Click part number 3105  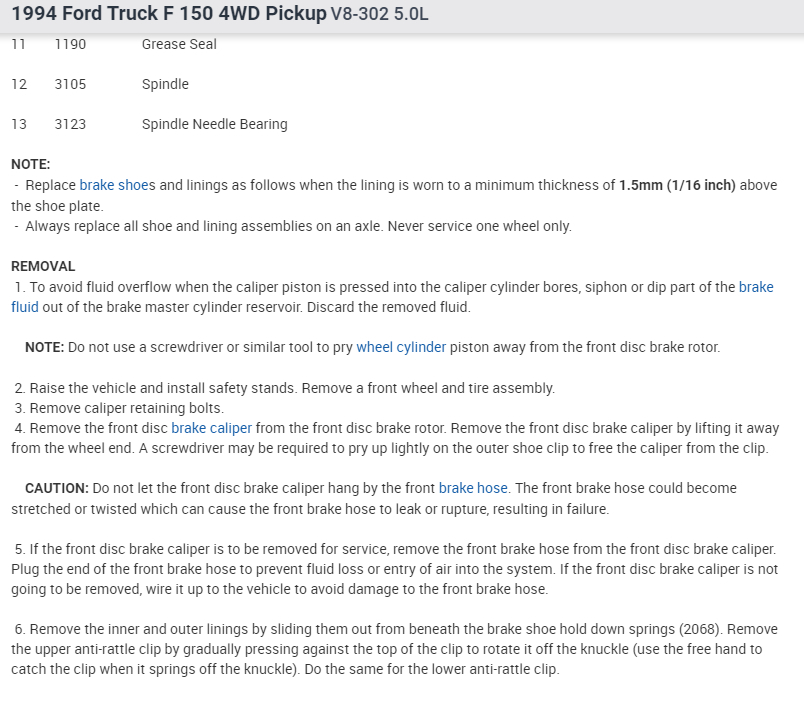(x=70, y=84)
